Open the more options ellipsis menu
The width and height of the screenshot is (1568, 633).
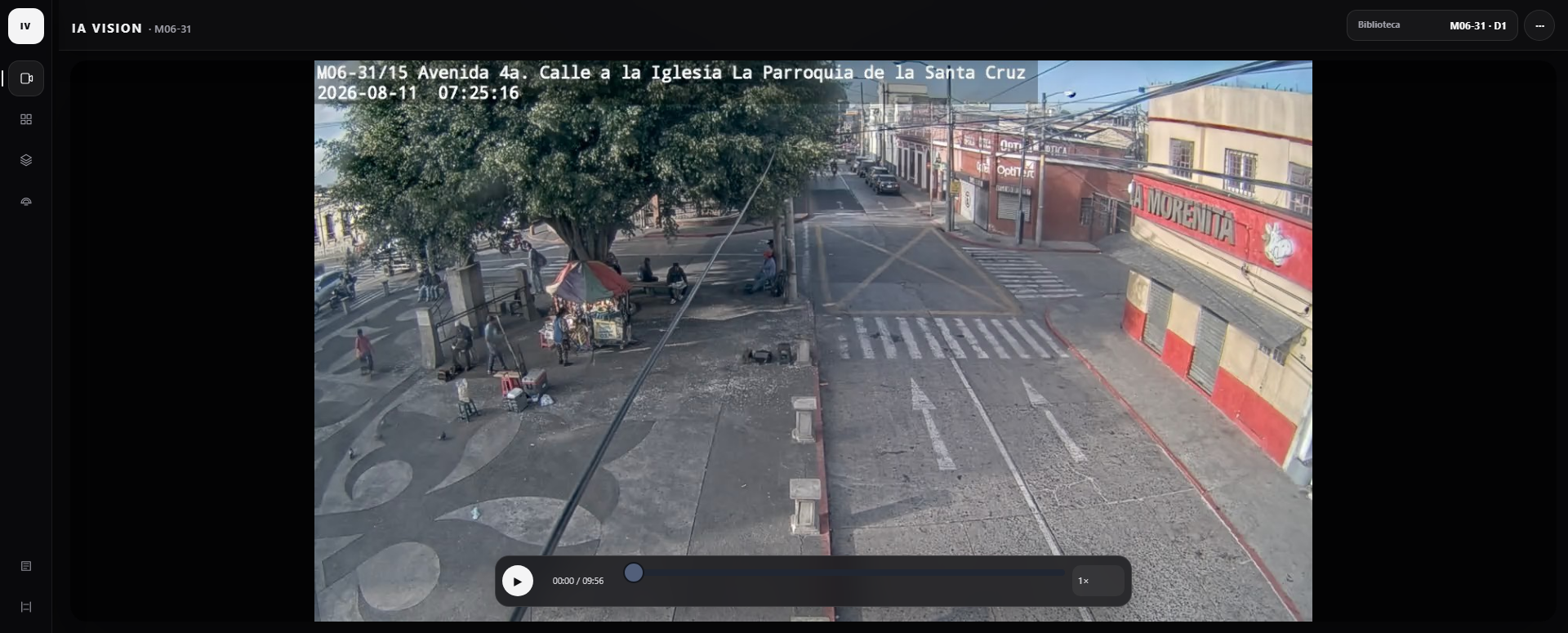(x=1539, y=25)
